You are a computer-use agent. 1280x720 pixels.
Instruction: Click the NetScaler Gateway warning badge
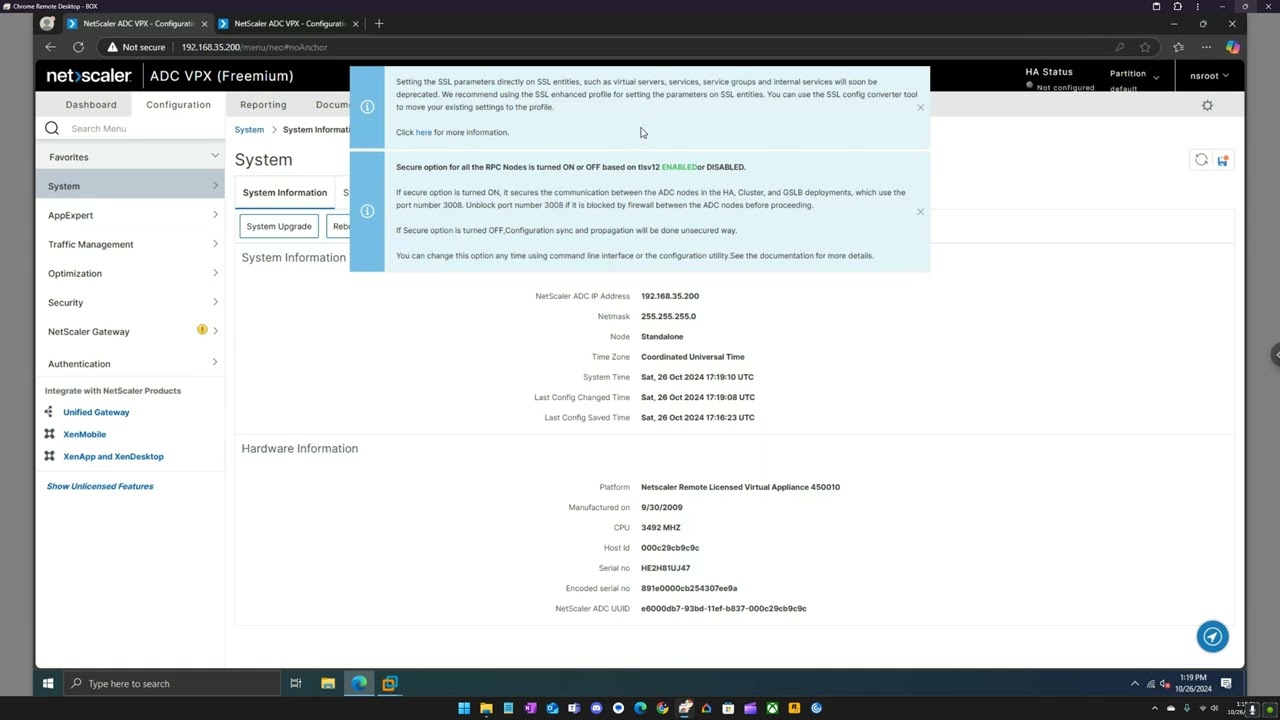pos(202,330)
